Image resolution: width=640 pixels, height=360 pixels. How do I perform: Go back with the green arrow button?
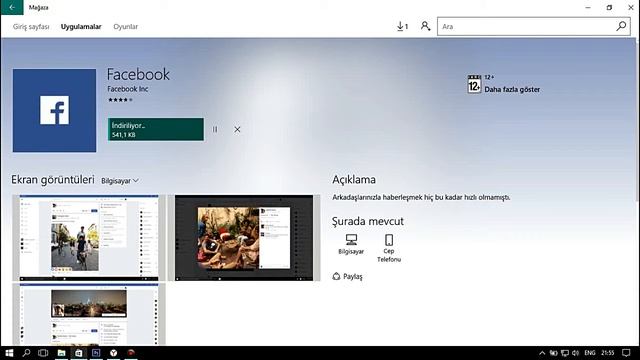(12, 7)
